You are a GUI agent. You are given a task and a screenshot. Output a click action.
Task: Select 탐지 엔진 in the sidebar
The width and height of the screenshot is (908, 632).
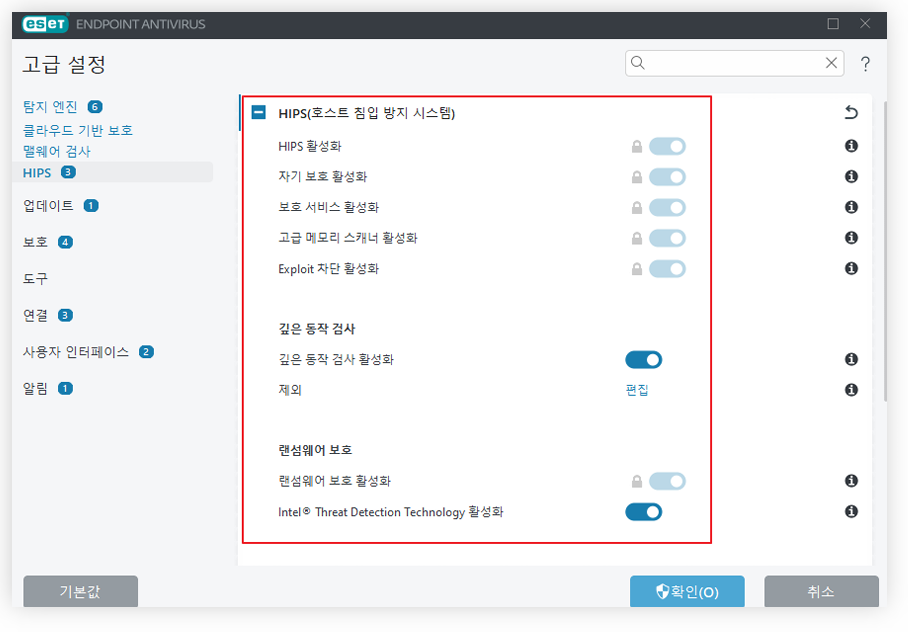pos(50,107)
